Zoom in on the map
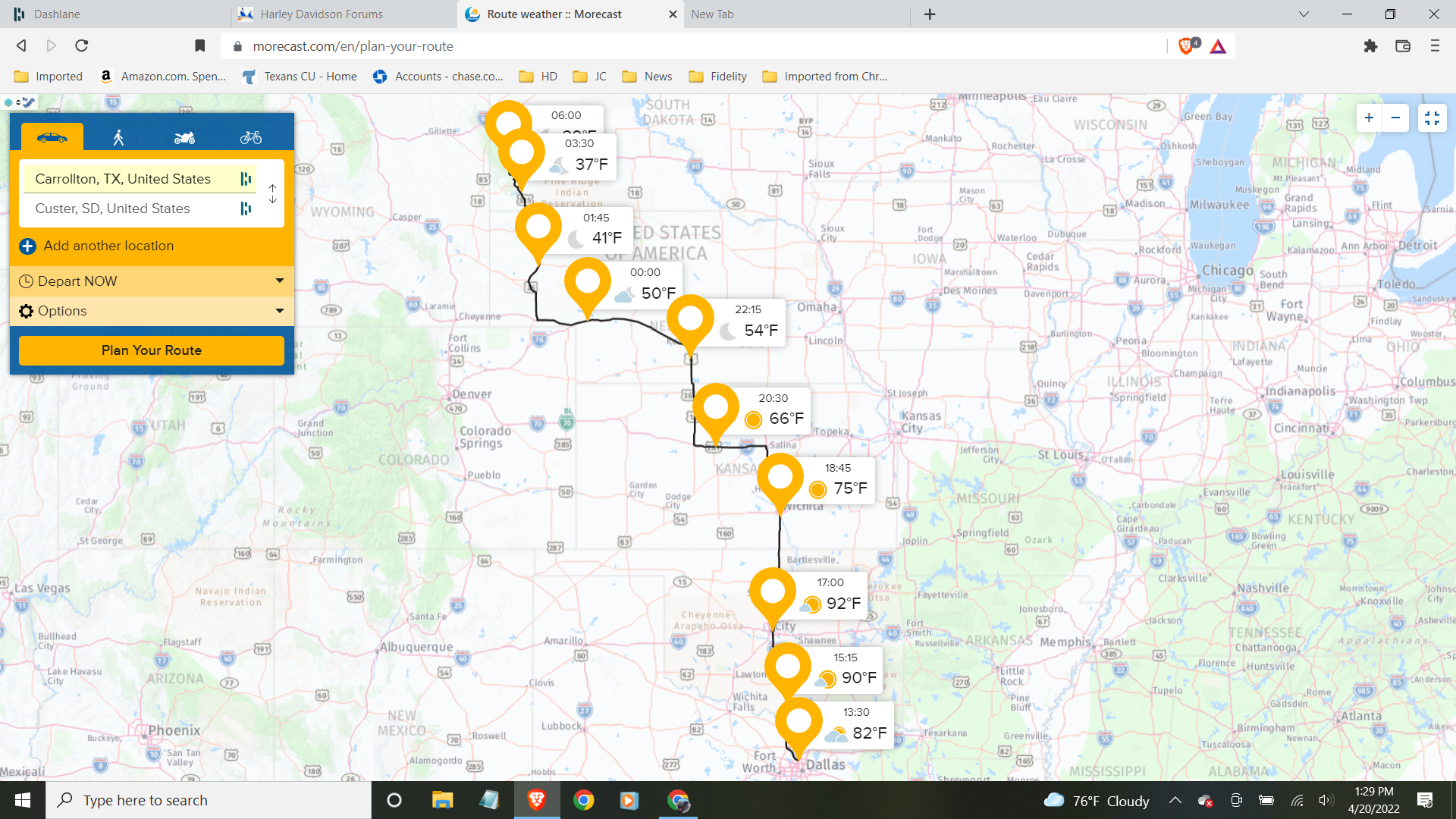The height and width of the screenshot is (819, 1456). (x=1369, y=118)
